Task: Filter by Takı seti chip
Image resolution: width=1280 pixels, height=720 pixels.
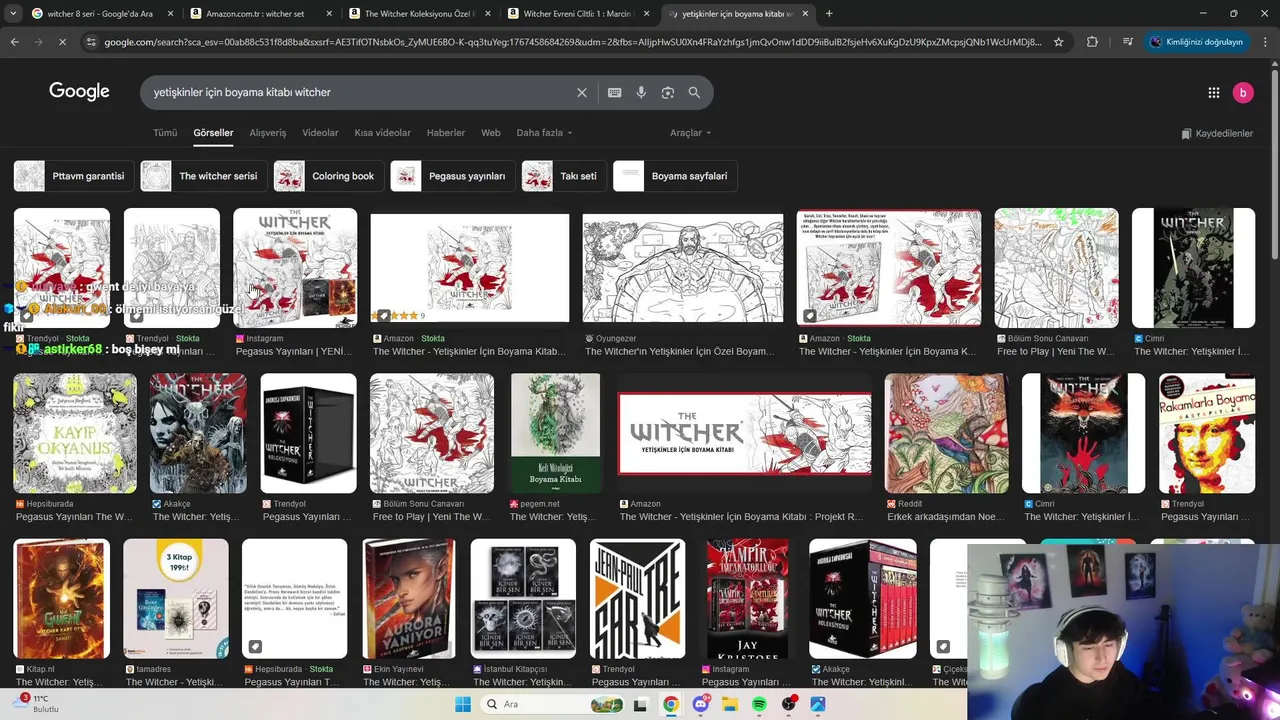Action: (x=562, y=176)
